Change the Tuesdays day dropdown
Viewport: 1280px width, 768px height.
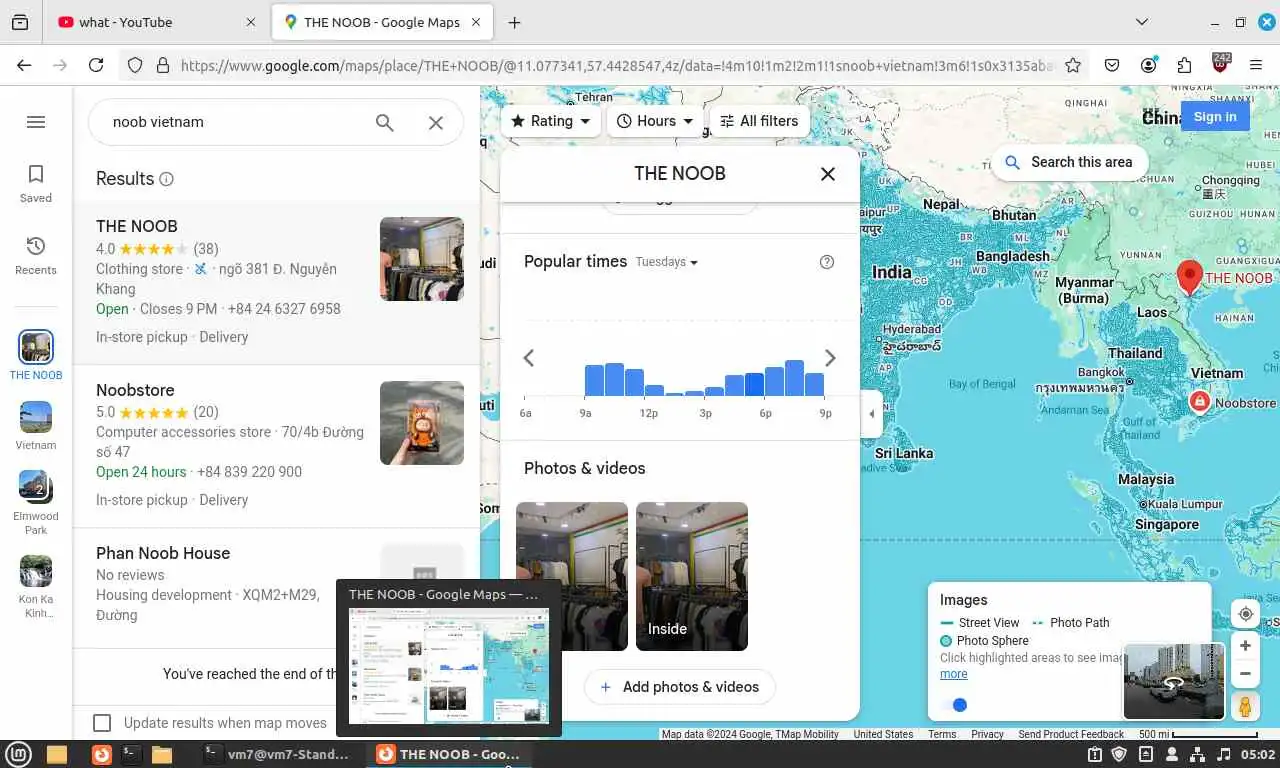(667, 262)
